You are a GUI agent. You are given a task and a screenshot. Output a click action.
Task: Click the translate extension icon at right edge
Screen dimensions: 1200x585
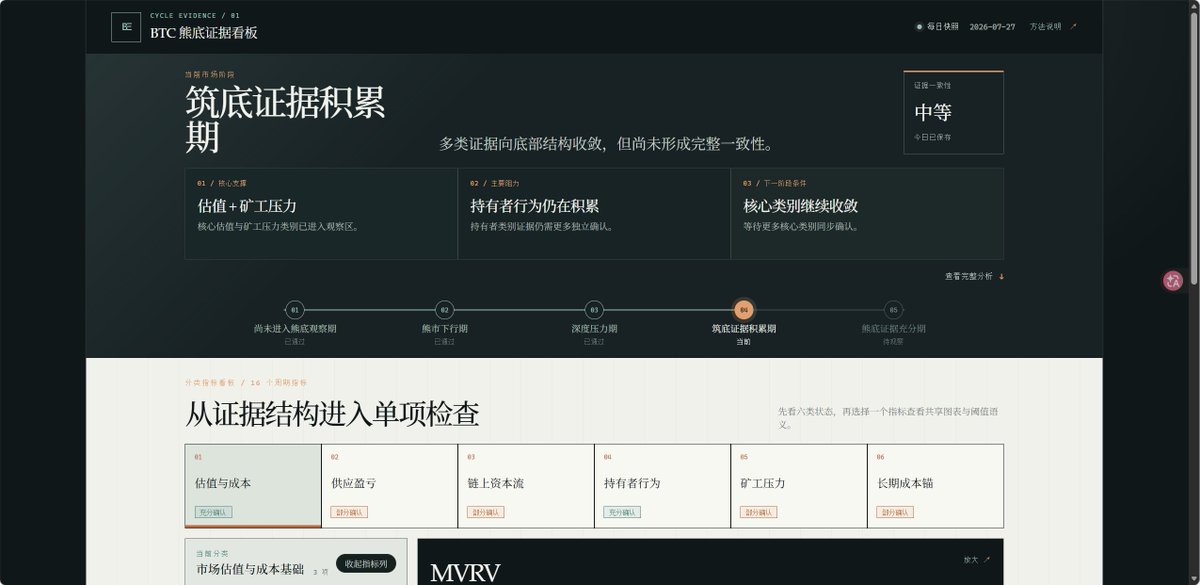pyautogui.click(x=1173, y=281)
